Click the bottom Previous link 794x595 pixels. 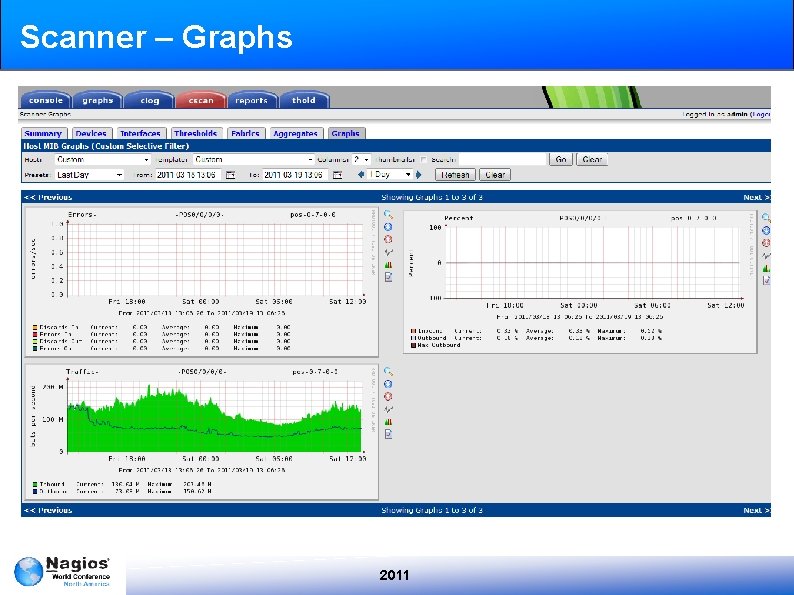[48, 510]
